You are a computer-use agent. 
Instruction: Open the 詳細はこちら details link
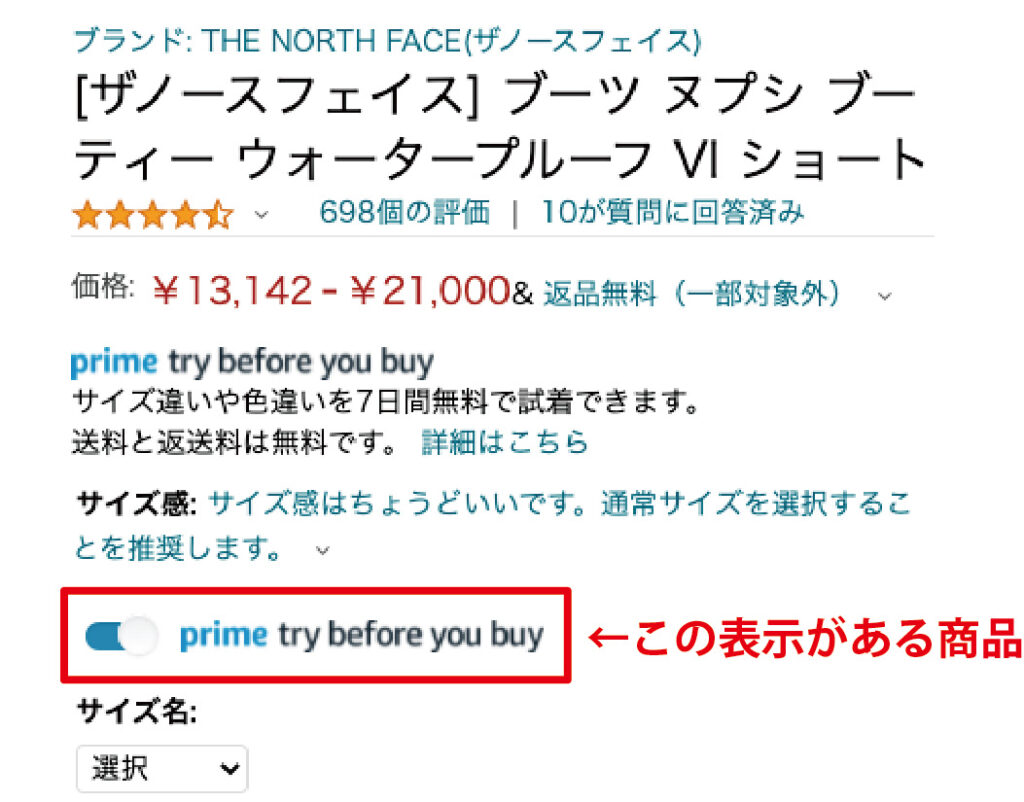pyautogui.click(x=505, y=442)
